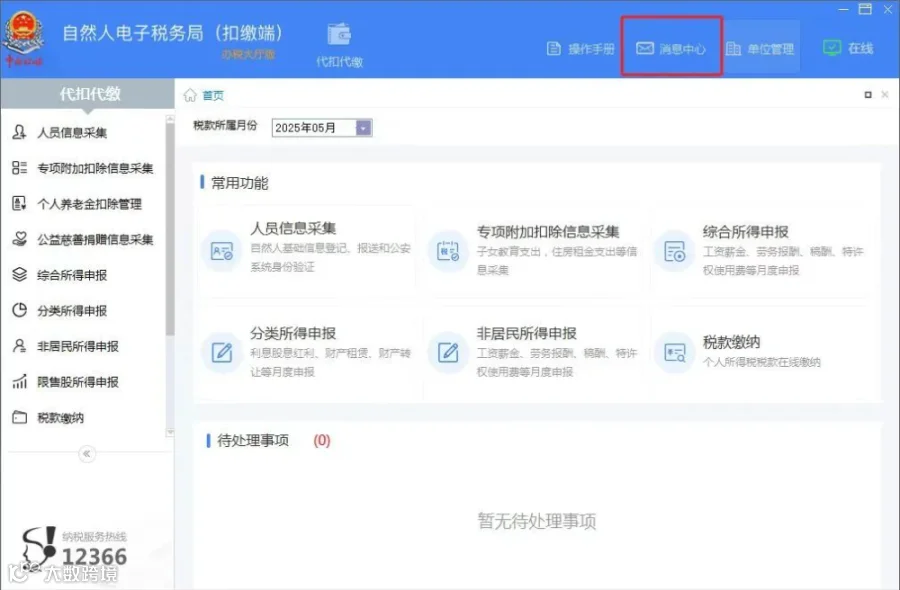The image size is (900, 590).
Task: Switch to the 首页 home tab
Action: coord(213,95)
